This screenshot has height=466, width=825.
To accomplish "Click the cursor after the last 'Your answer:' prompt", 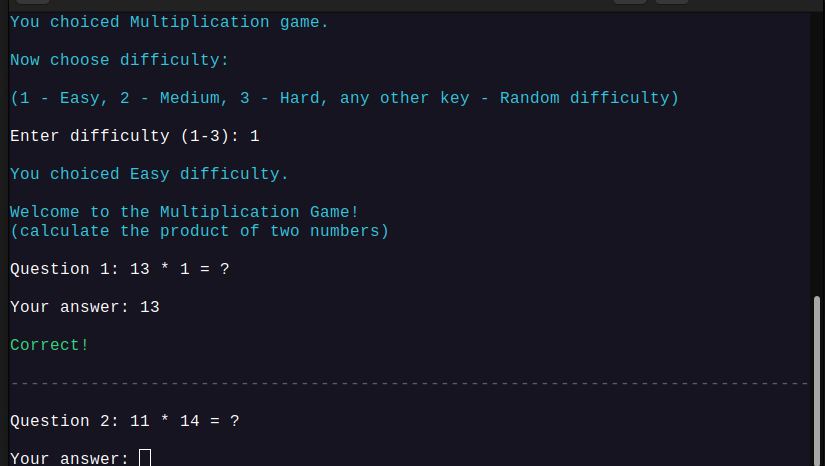I will (x=145, y=458).
